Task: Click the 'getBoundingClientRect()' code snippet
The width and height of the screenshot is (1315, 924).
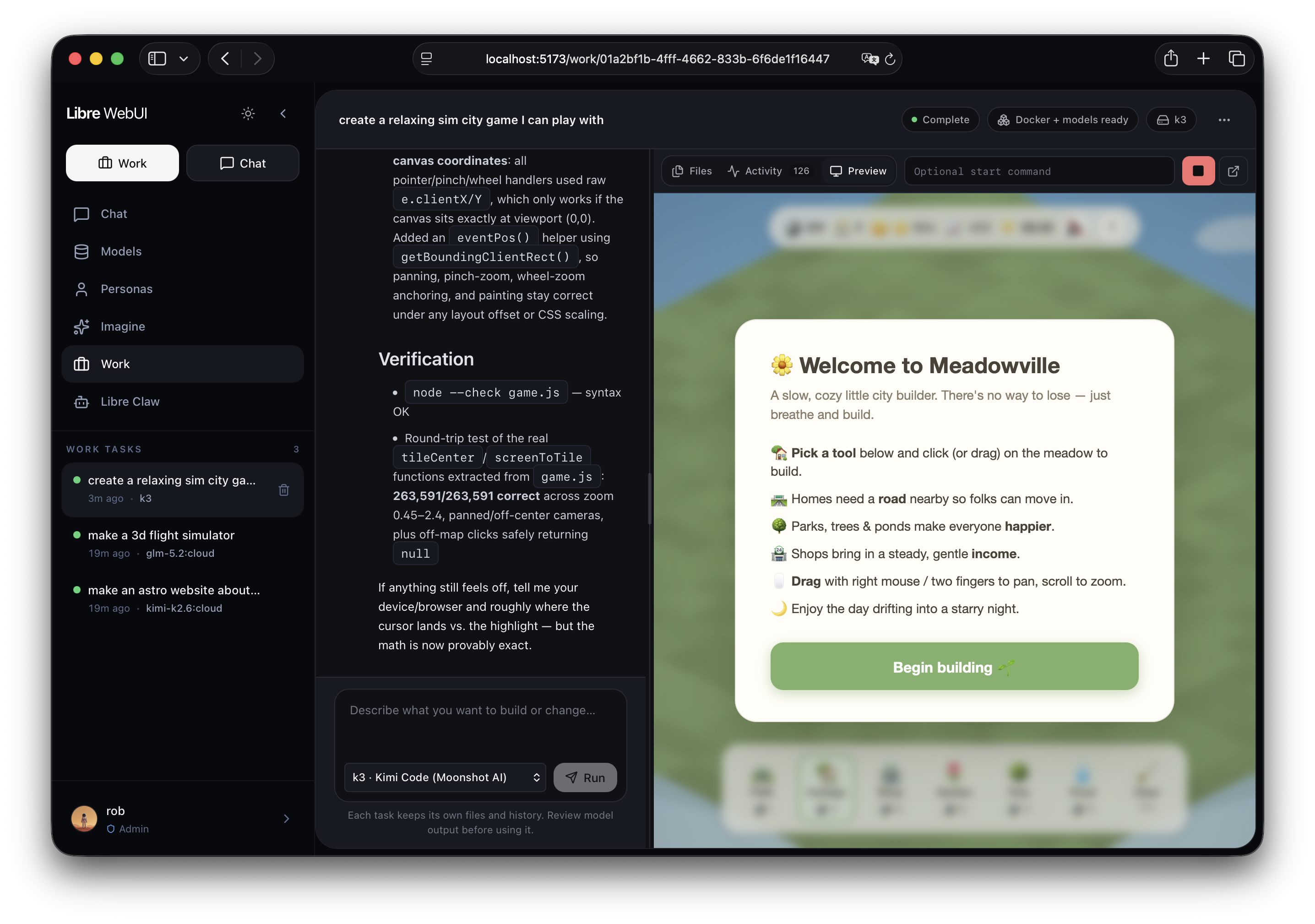Action: click(x=485, y=256)
